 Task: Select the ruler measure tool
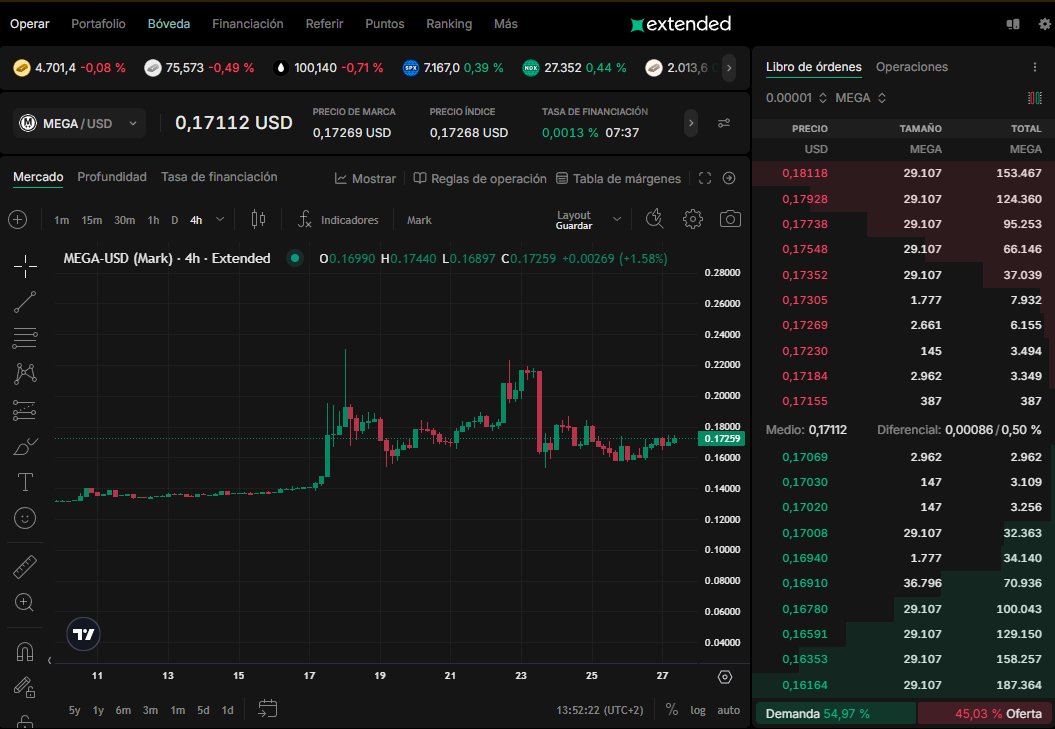[25, 567]
